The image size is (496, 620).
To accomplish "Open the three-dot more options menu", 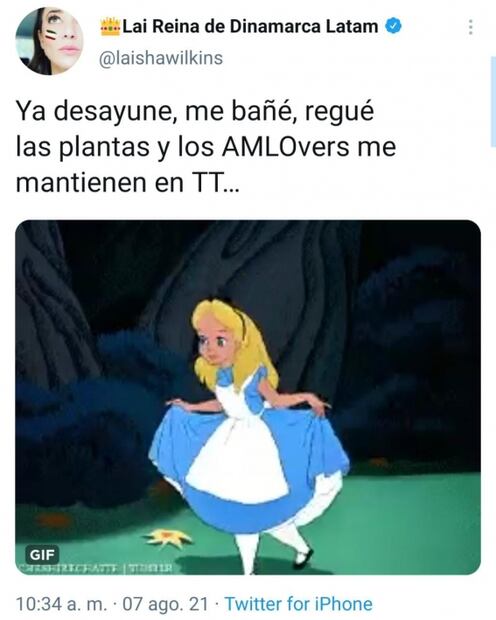I will (470, 27).
